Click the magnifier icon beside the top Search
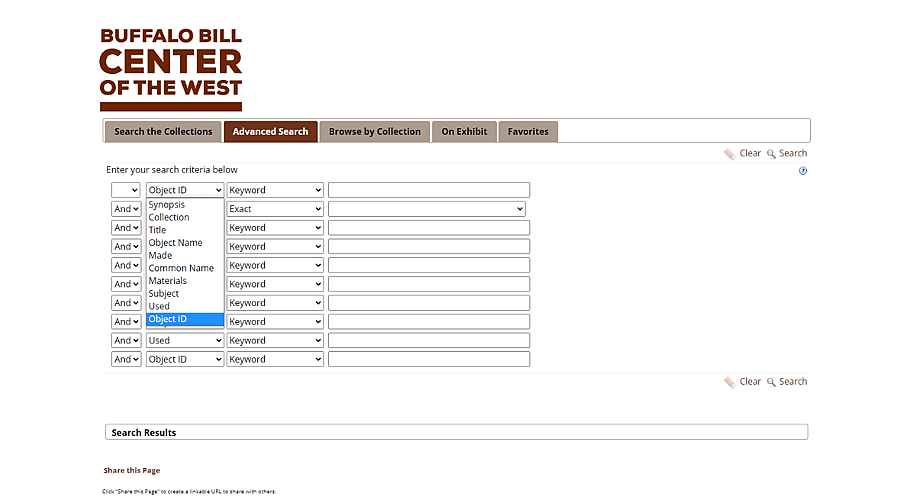Image resolution: width=911 pixels, height=504 pixels. click(771, 154)
